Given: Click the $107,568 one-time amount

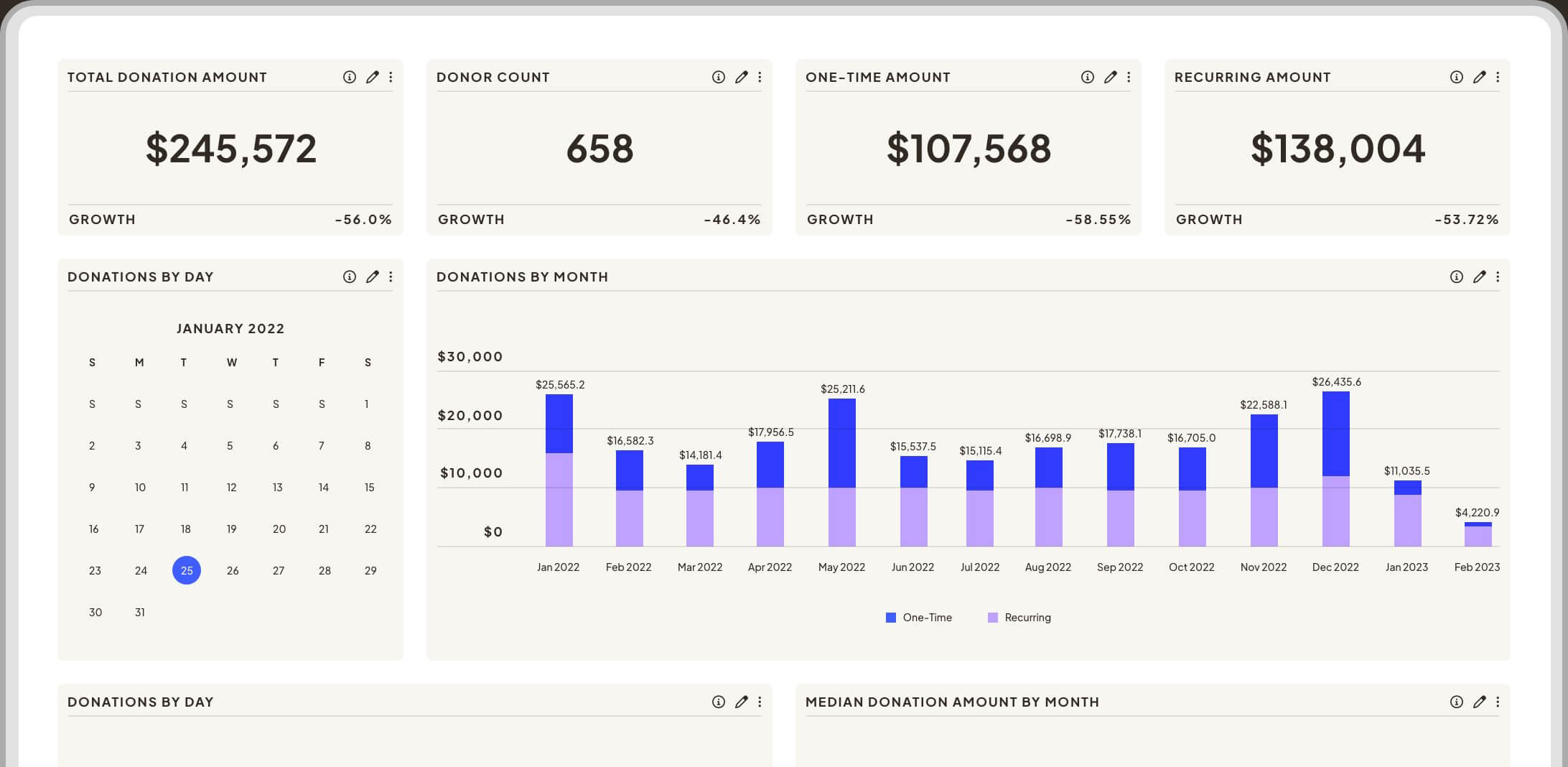Looking at the screenshot, I should [969, 149].
